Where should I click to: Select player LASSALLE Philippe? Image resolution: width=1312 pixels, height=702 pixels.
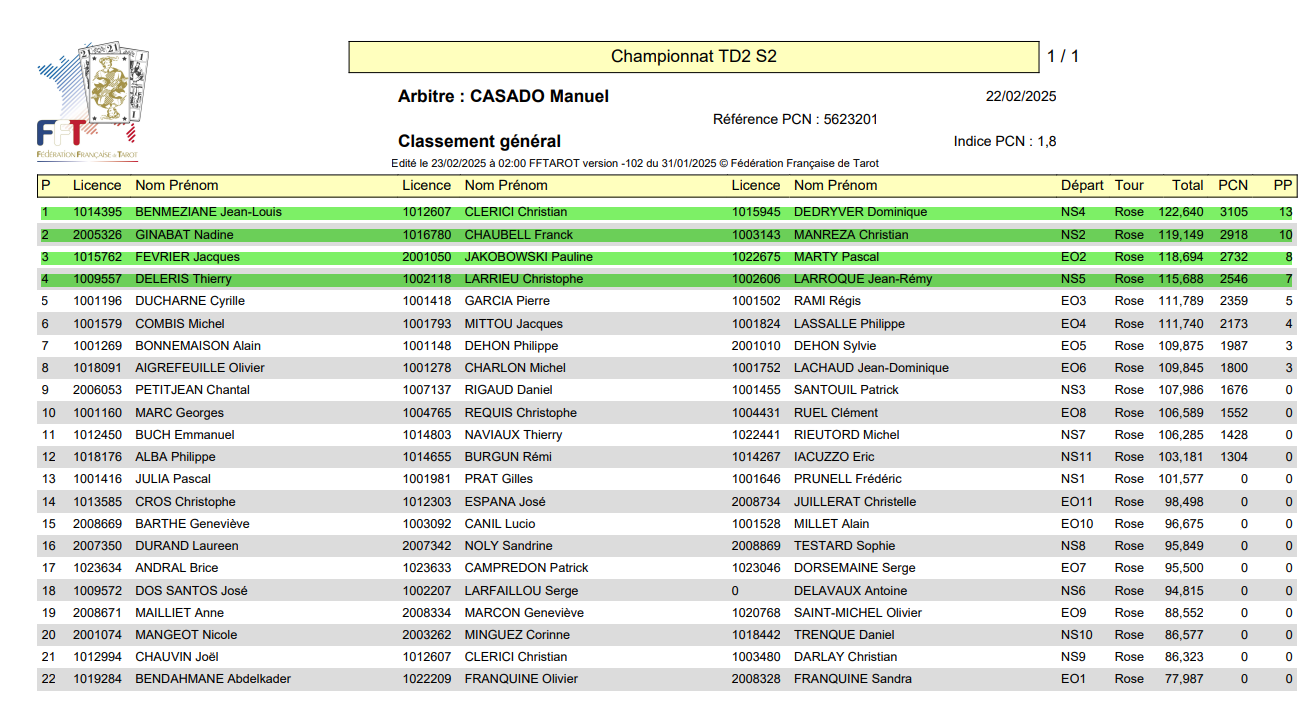(x=850, y=324)
